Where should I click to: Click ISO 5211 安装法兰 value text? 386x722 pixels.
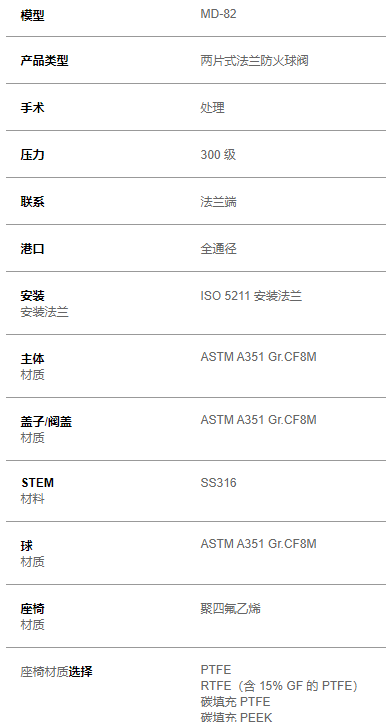pos(251,296)
